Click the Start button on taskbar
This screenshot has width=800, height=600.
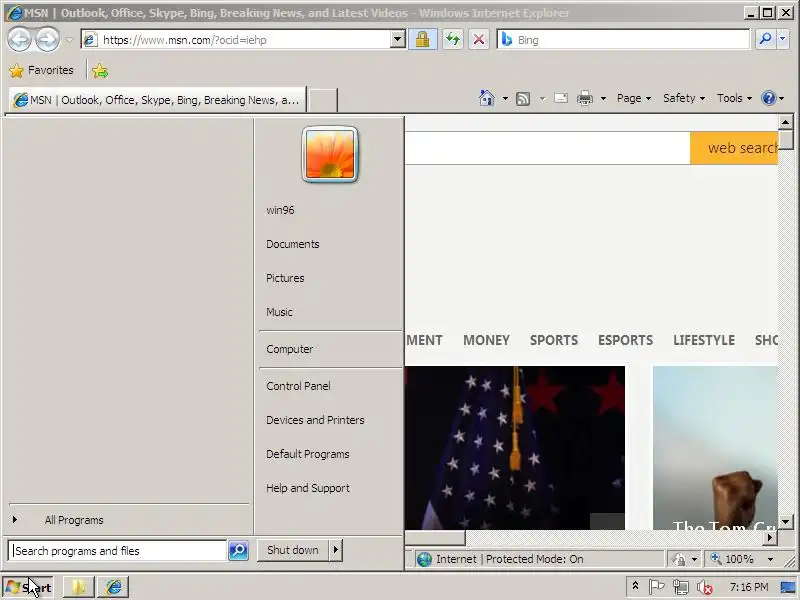[x=29, y=588]
